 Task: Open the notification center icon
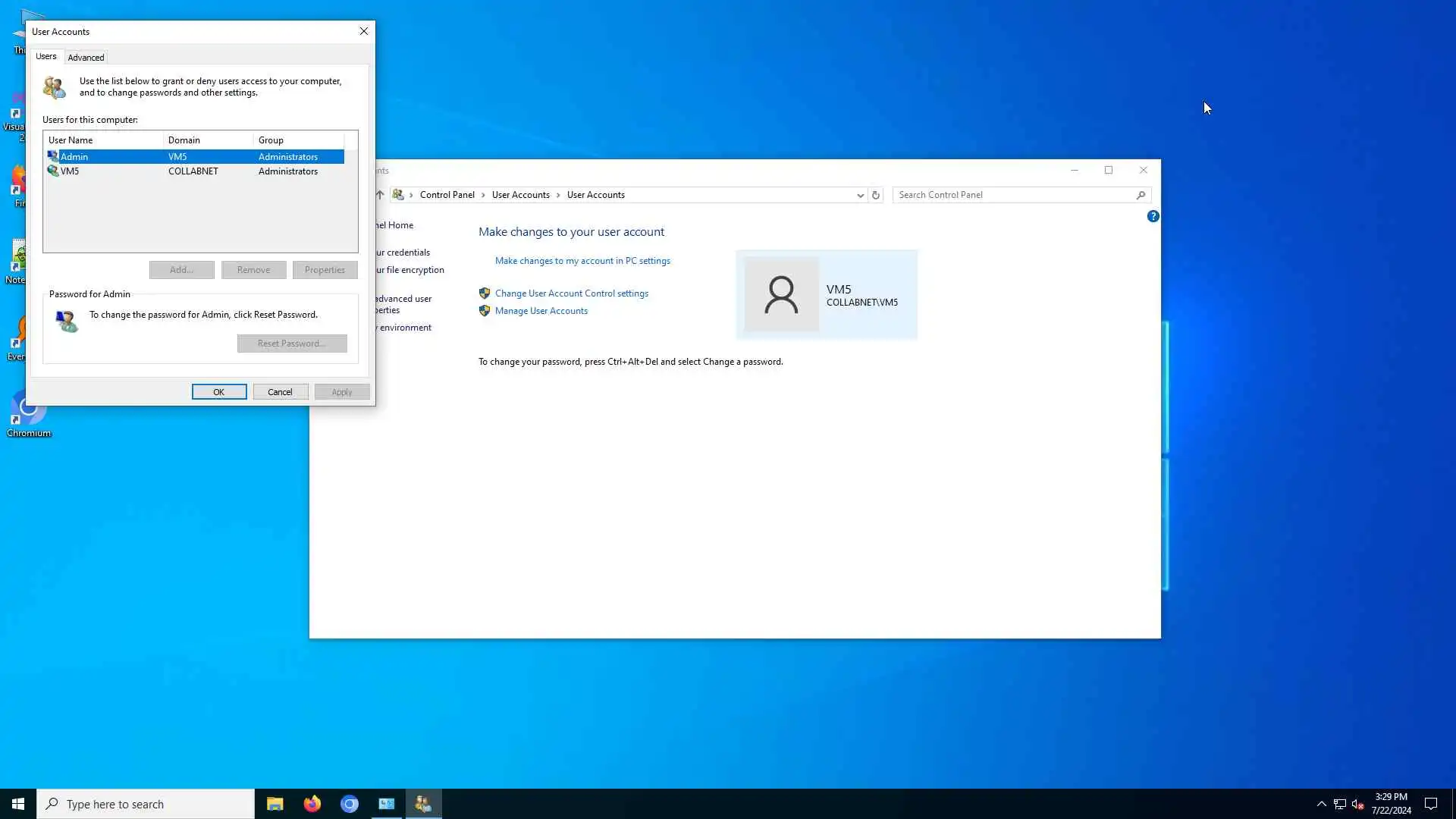tap(1430, 804)
